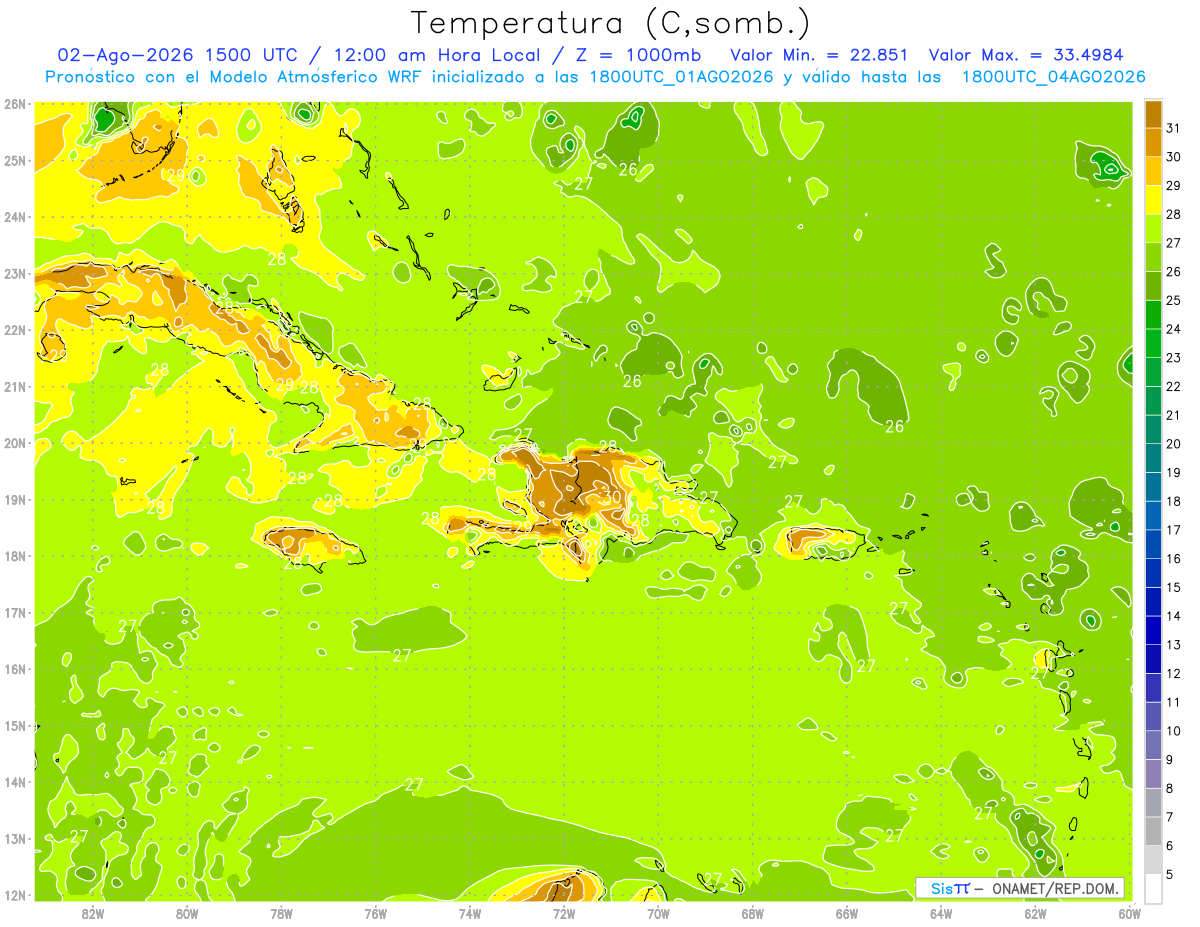Click the color bar label 10
The width and height of the screenshot is (1200, 927).
pyautogui.click(x=1174, y=731)
